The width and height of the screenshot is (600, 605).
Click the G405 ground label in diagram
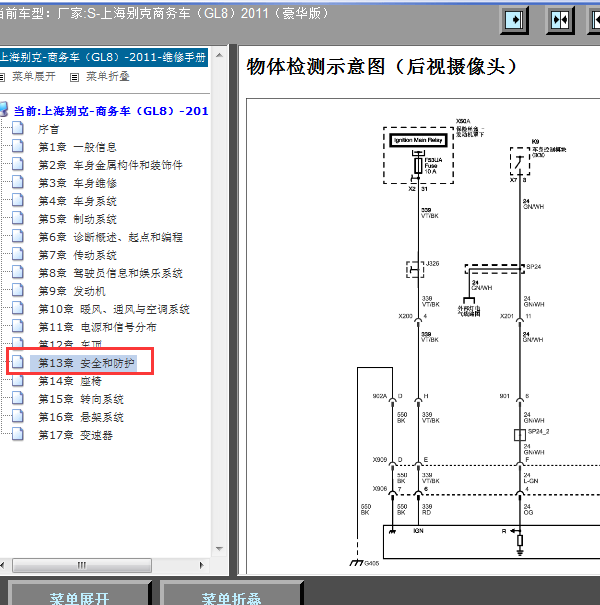[372, 563]
